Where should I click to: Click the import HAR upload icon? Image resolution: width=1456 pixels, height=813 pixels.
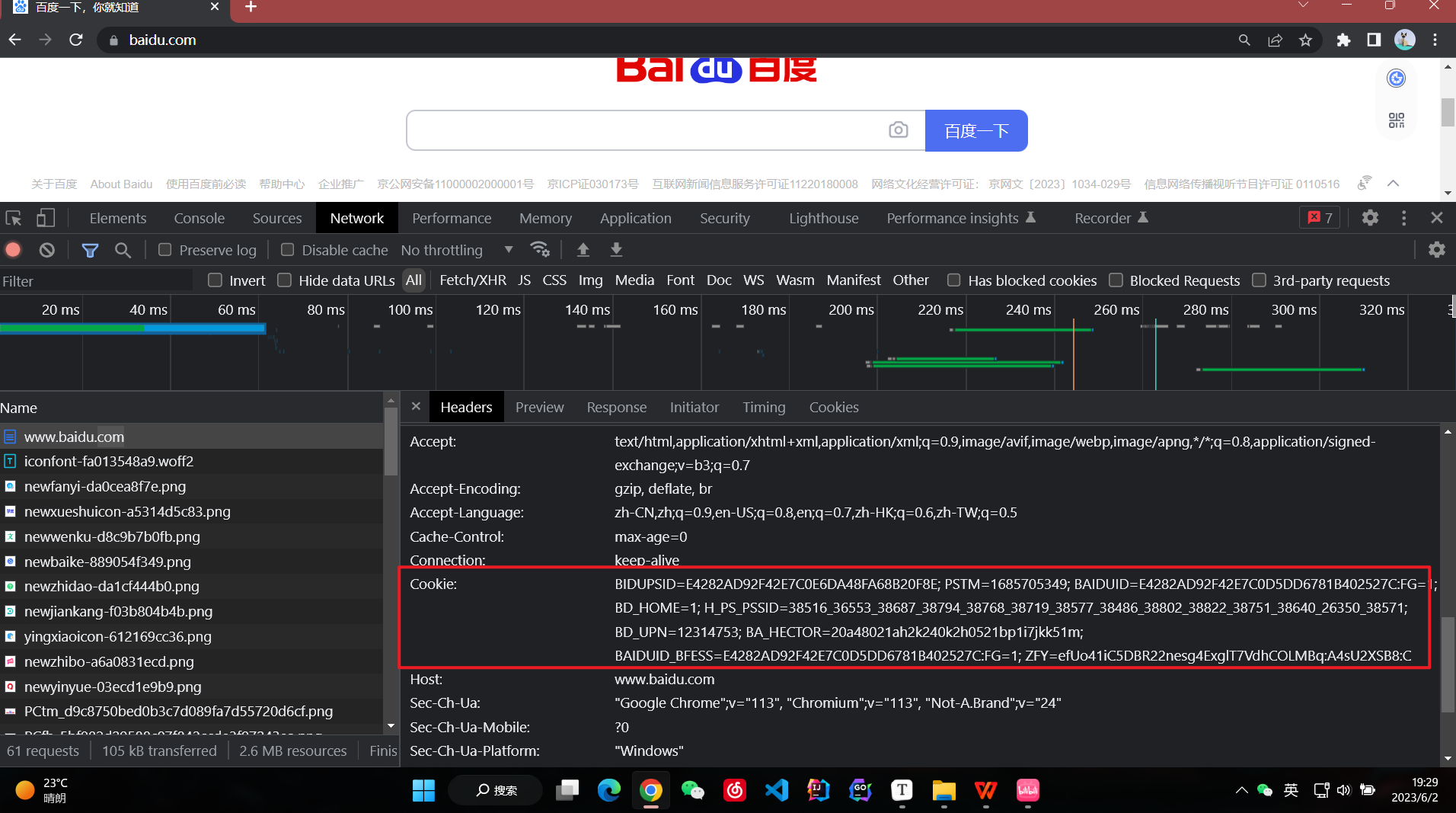583,250
